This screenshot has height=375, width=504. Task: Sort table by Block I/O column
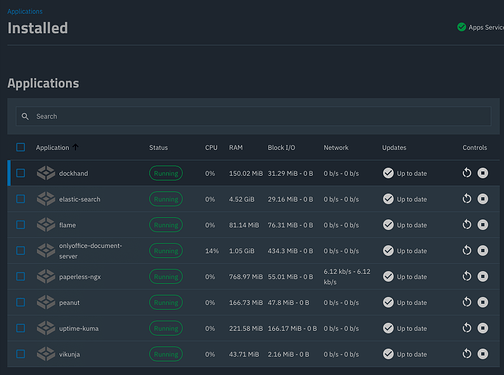281,147
